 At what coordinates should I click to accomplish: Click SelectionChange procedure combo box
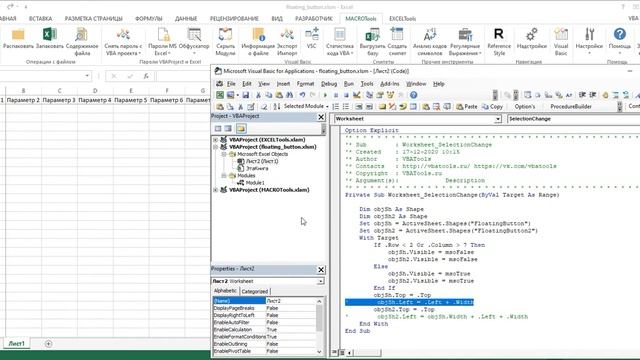coord(573,119)
